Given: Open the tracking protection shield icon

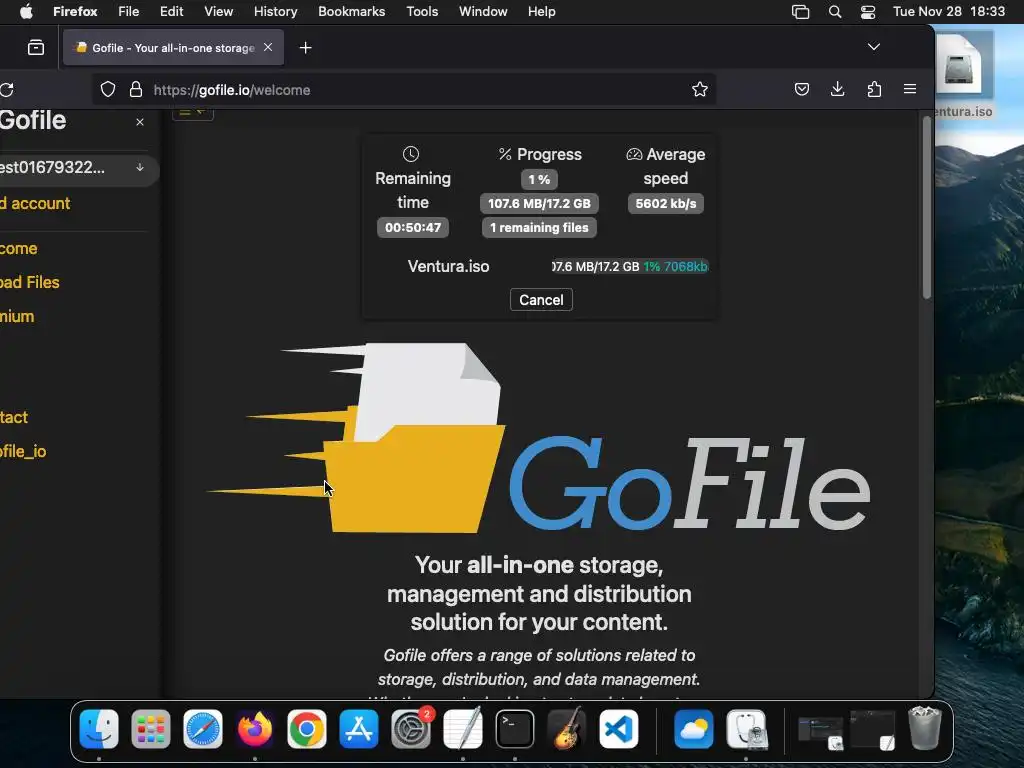Looking at the screenshot, I should coord(108,89).
